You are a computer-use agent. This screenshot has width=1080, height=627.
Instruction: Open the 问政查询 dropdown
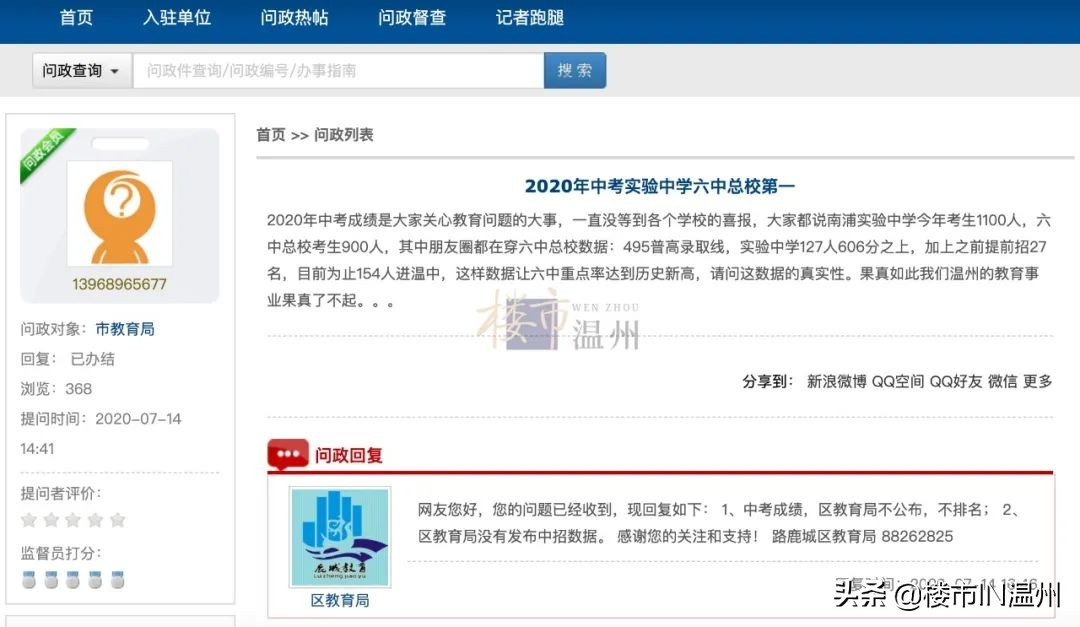(80, 70)
